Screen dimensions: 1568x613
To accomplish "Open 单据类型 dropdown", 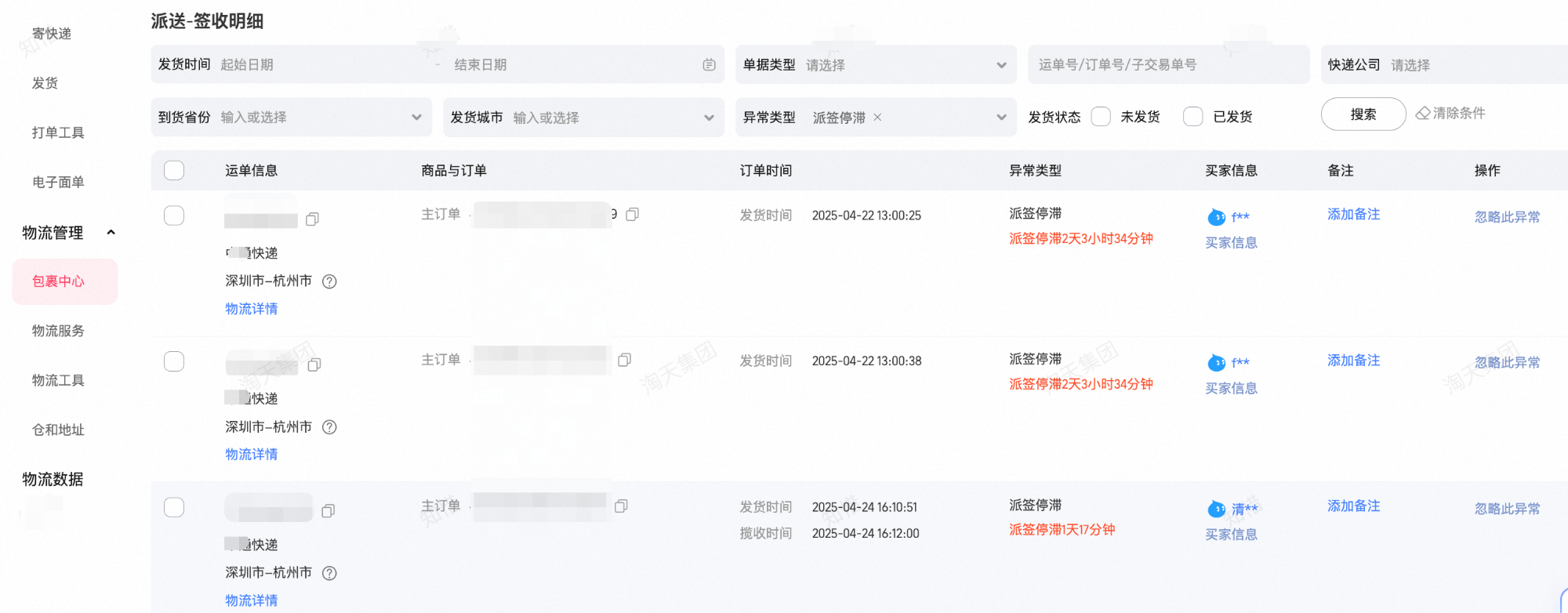I will (876, 64).
